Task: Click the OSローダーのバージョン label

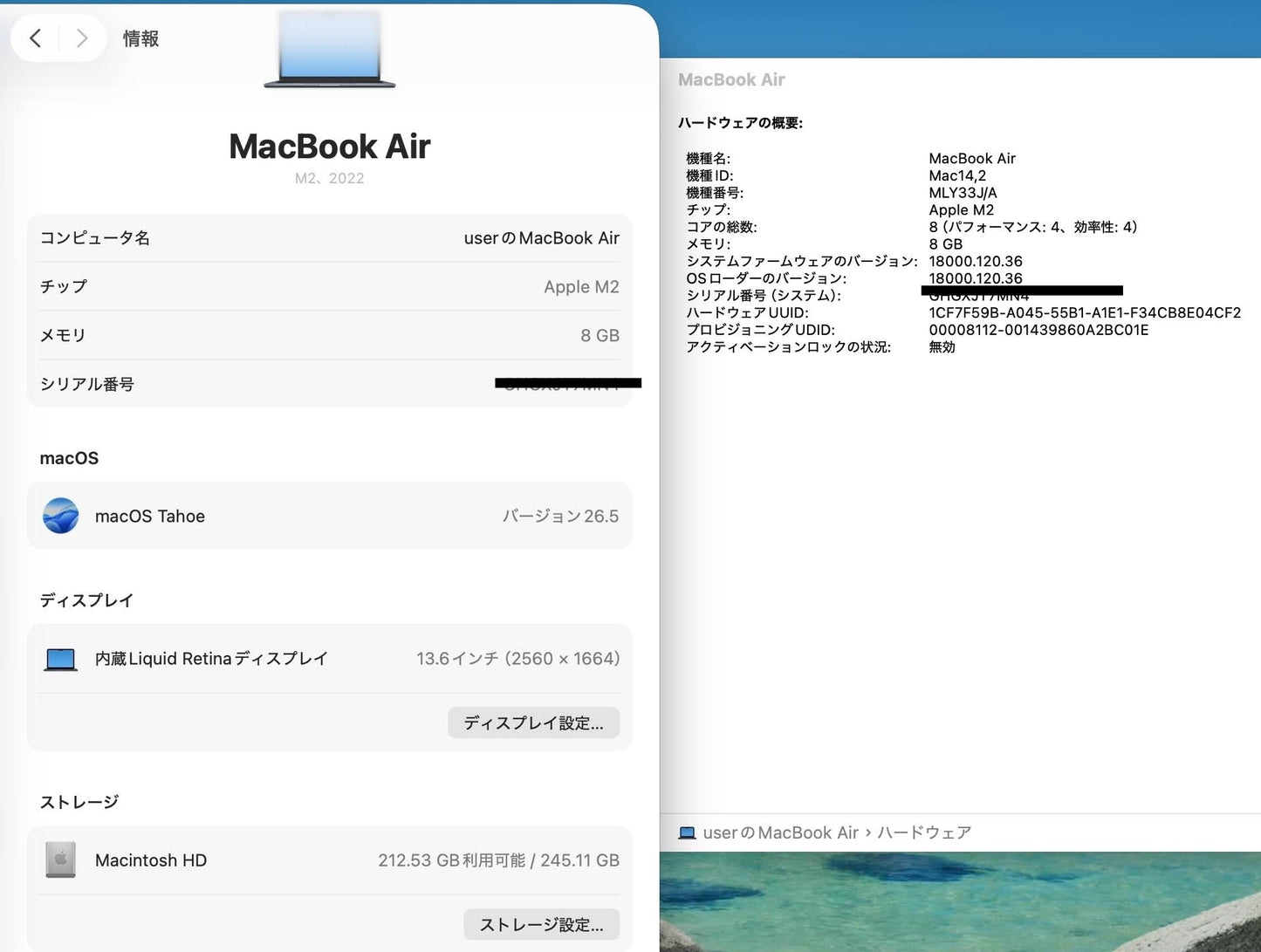Action: point(766,278)
